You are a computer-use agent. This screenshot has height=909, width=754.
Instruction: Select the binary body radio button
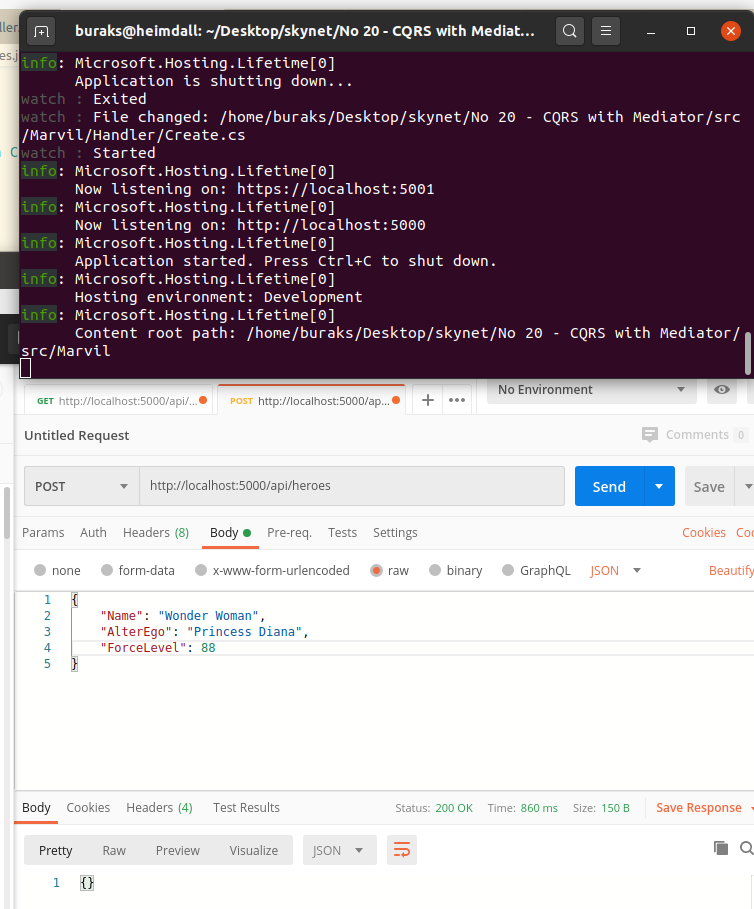(435, 570)
